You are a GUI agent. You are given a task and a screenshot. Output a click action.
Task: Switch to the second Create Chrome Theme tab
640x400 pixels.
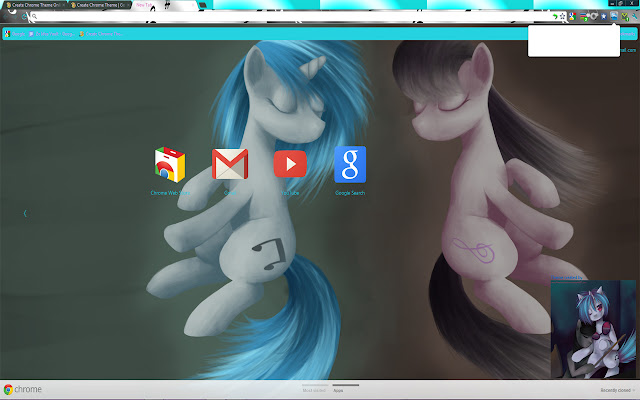[x=100, y=5]
